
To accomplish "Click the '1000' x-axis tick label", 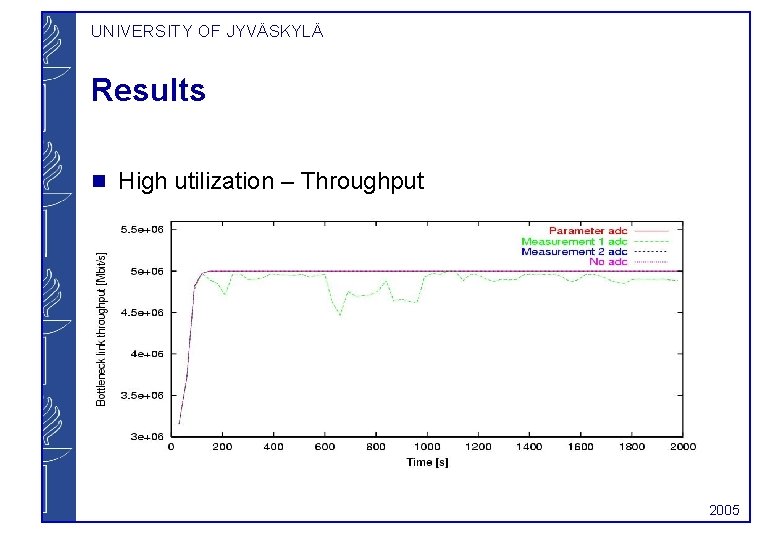I will click(427, 447).
